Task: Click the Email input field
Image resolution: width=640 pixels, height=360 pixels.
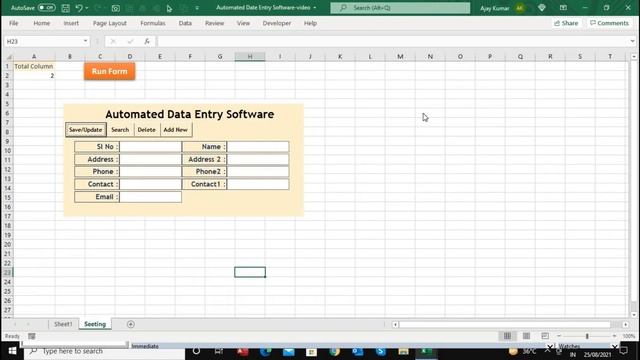Action: pyautogui.click(x=150, y=197)
